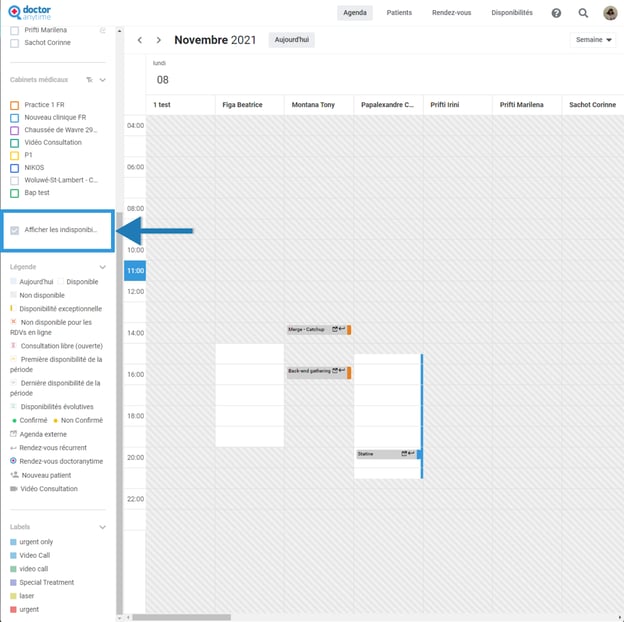Open the user profile avatar
This screenshot has width=624, height=622.
pos(610,13)
